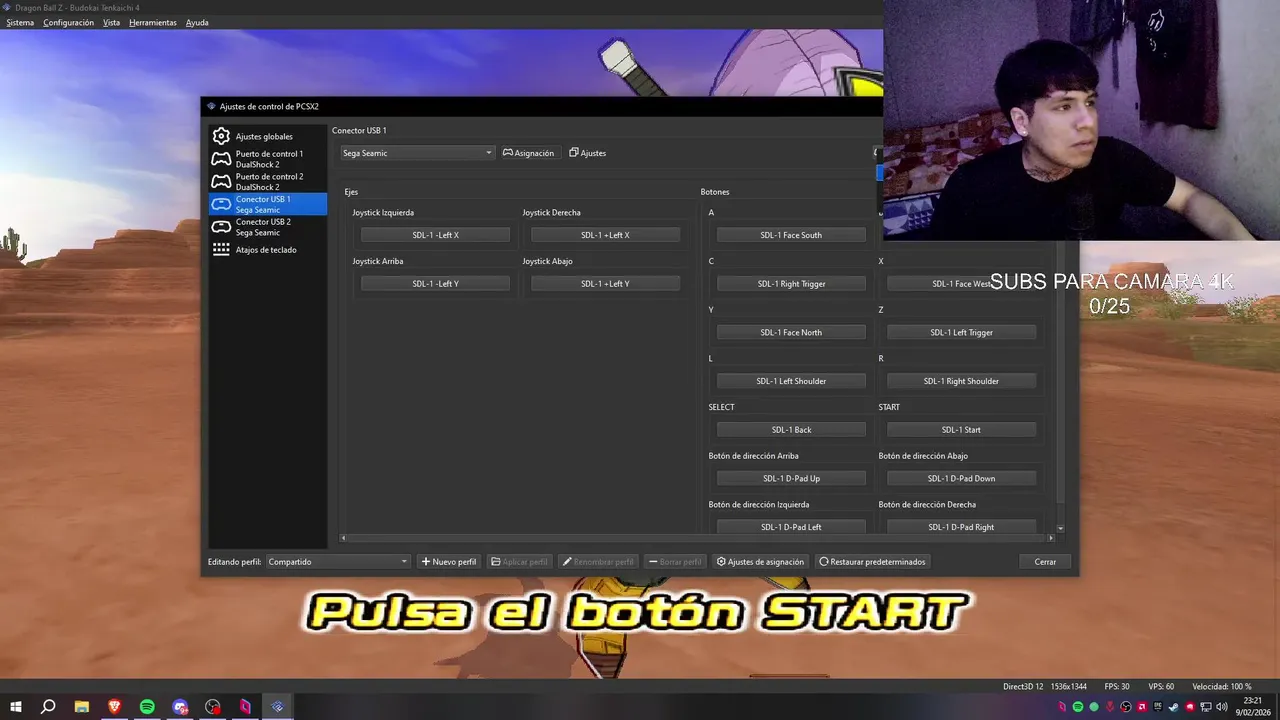
Task: Open Windows search from the taskbar
Action: pyautogui.click(x=48, y=707)
